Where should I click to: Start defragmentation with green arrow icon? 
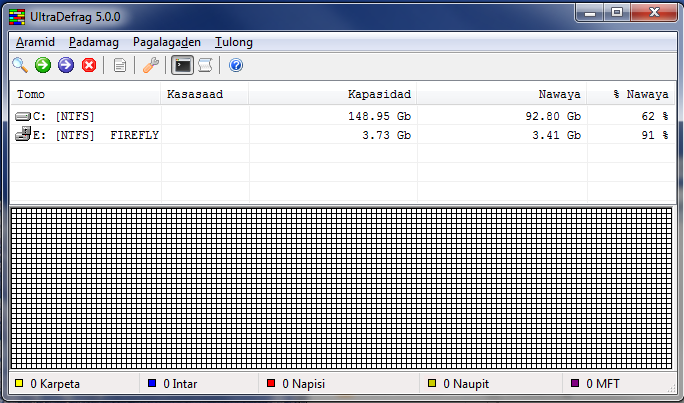[43, 65]
